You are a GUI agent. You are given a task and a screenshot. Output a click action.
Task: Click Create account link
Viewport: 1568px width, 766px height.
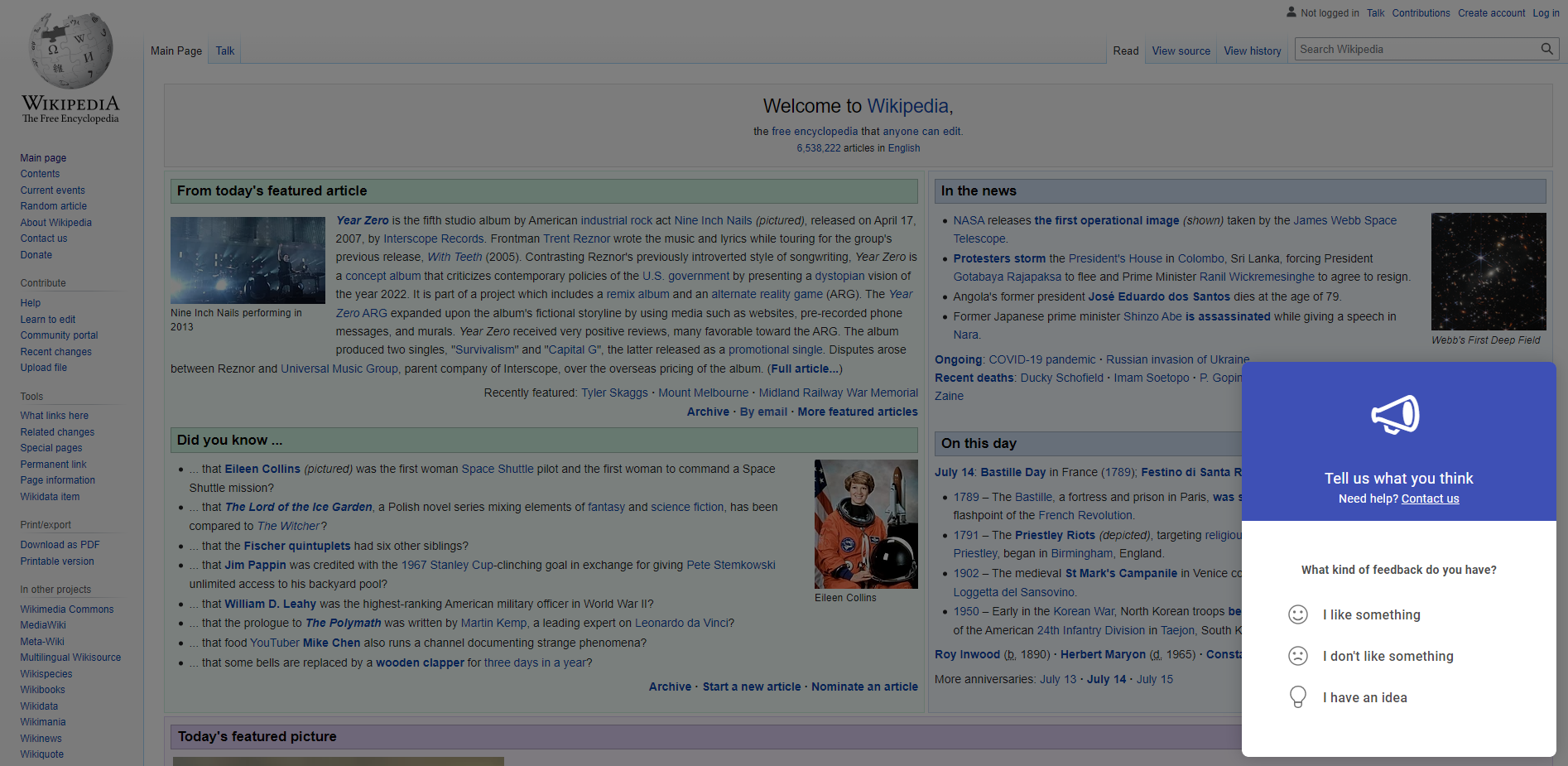click(x=1491, y=12)
